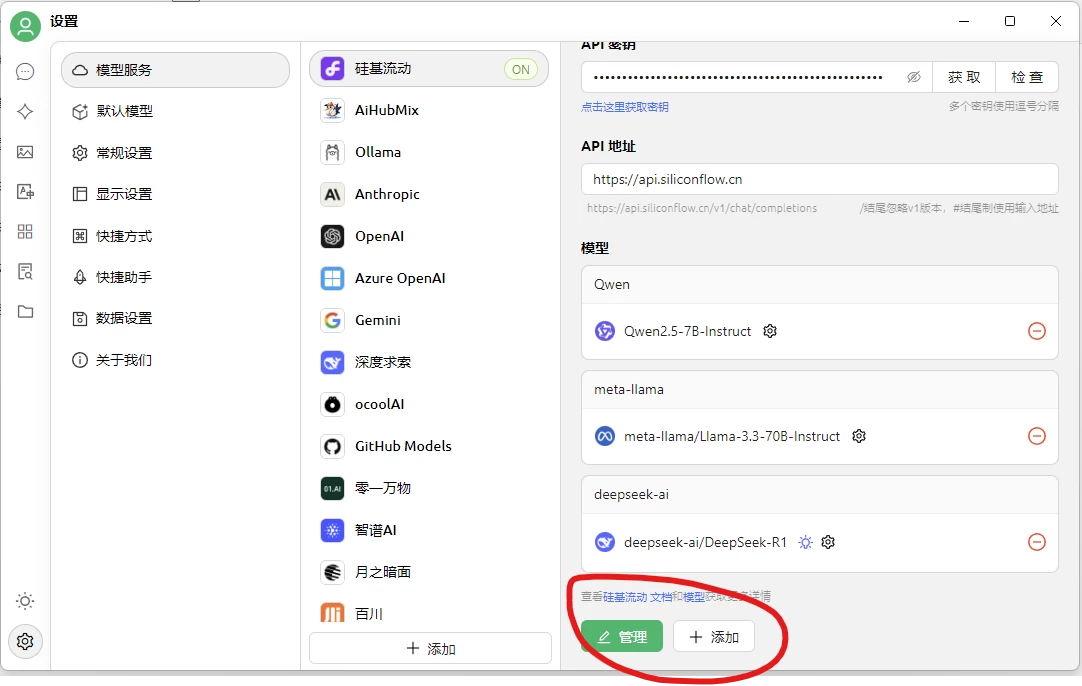The width and height of the screenshot is (1082, 686).
Task: Click the API 地址 input field
Action: click(819, 180)
